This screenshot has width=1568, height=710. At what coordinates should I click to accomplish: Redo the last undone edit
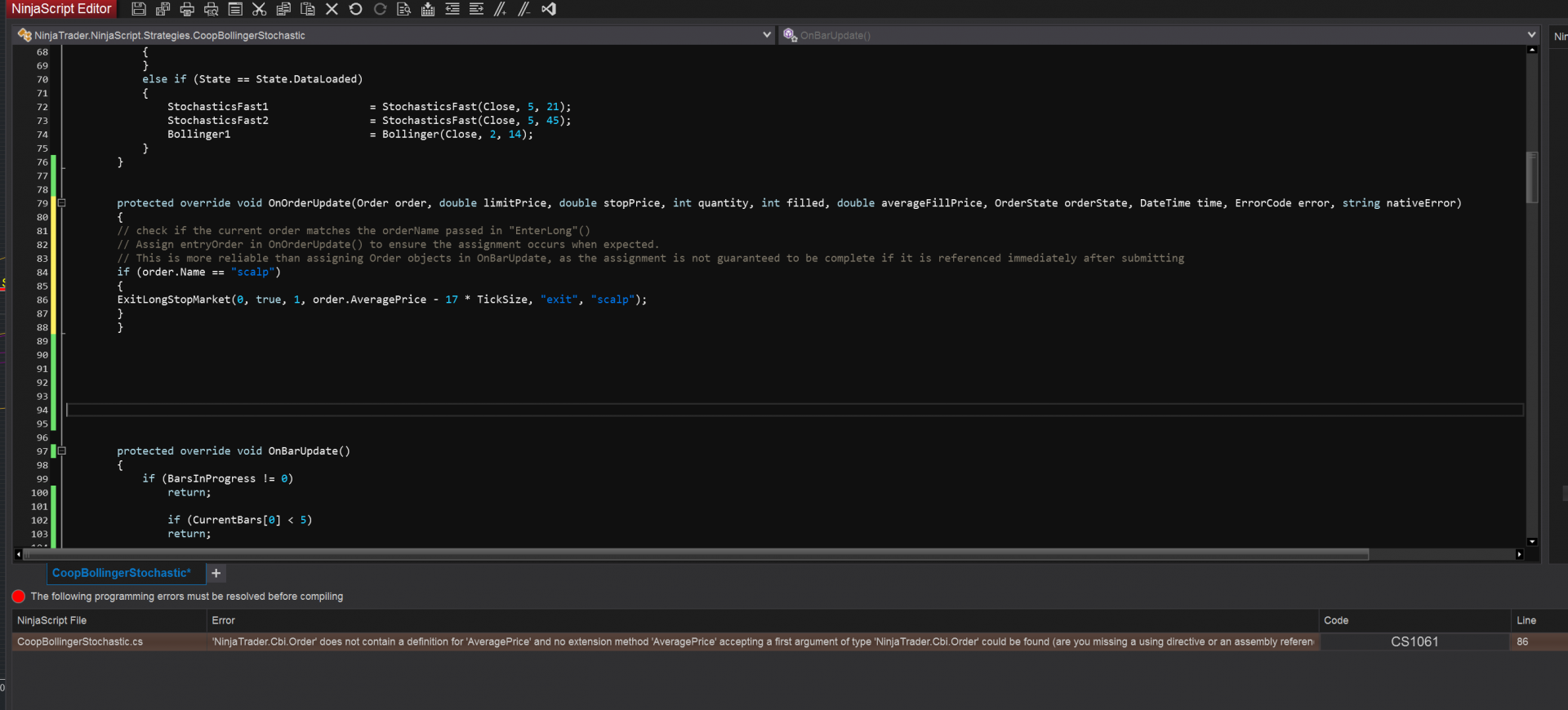380,9
